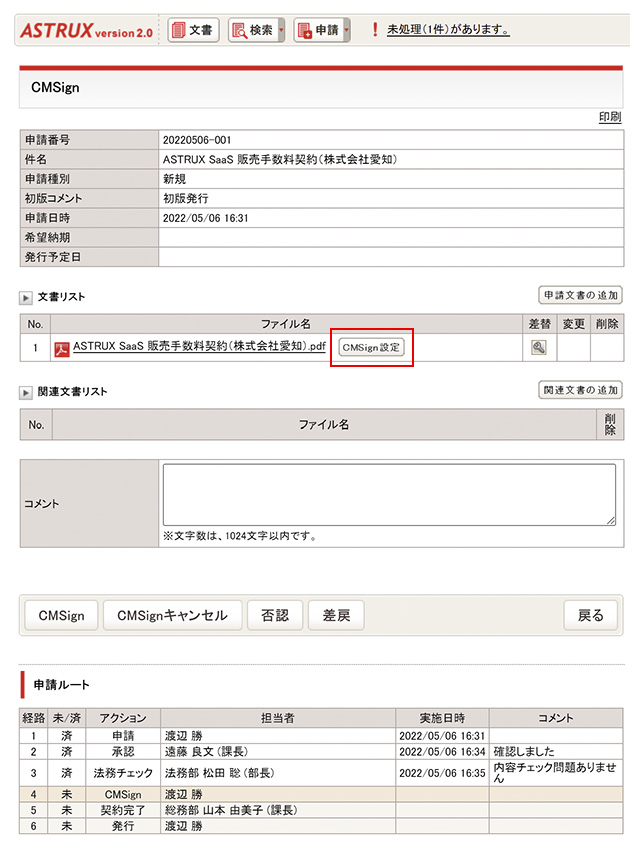Click the 確認しました comment cell
The image size is (640, 850).
[x=556, y=751]
